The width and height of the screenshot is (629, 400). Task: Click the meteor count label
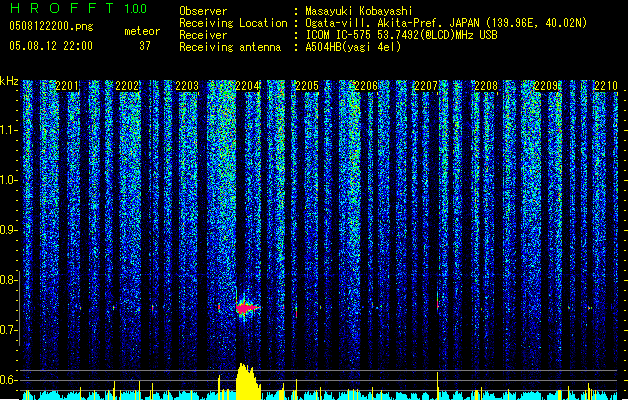[142, 31]
